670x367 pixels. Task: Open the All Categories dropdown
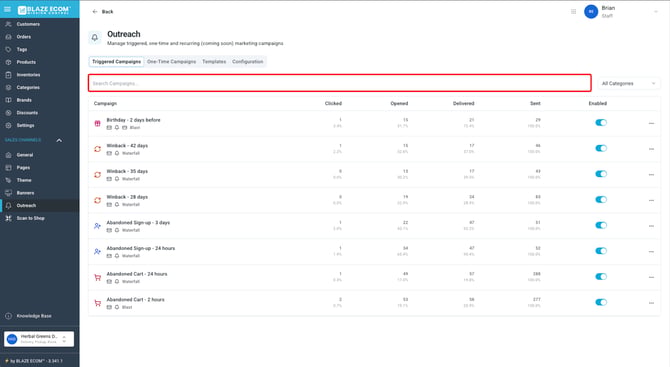(x=629, y=83)
